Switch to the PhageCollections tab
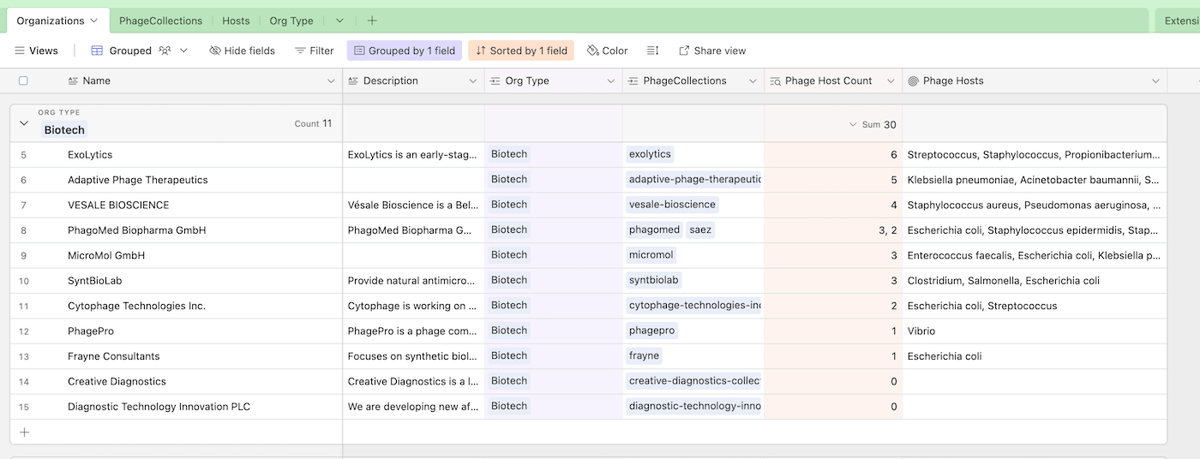1200x459 pixels. [160, 21]
